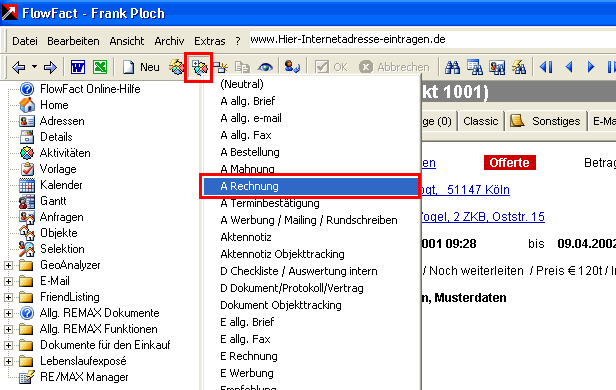616x390 pixels.
Task: Click the back arrow navigation icon
Action: tap(18, 68)
